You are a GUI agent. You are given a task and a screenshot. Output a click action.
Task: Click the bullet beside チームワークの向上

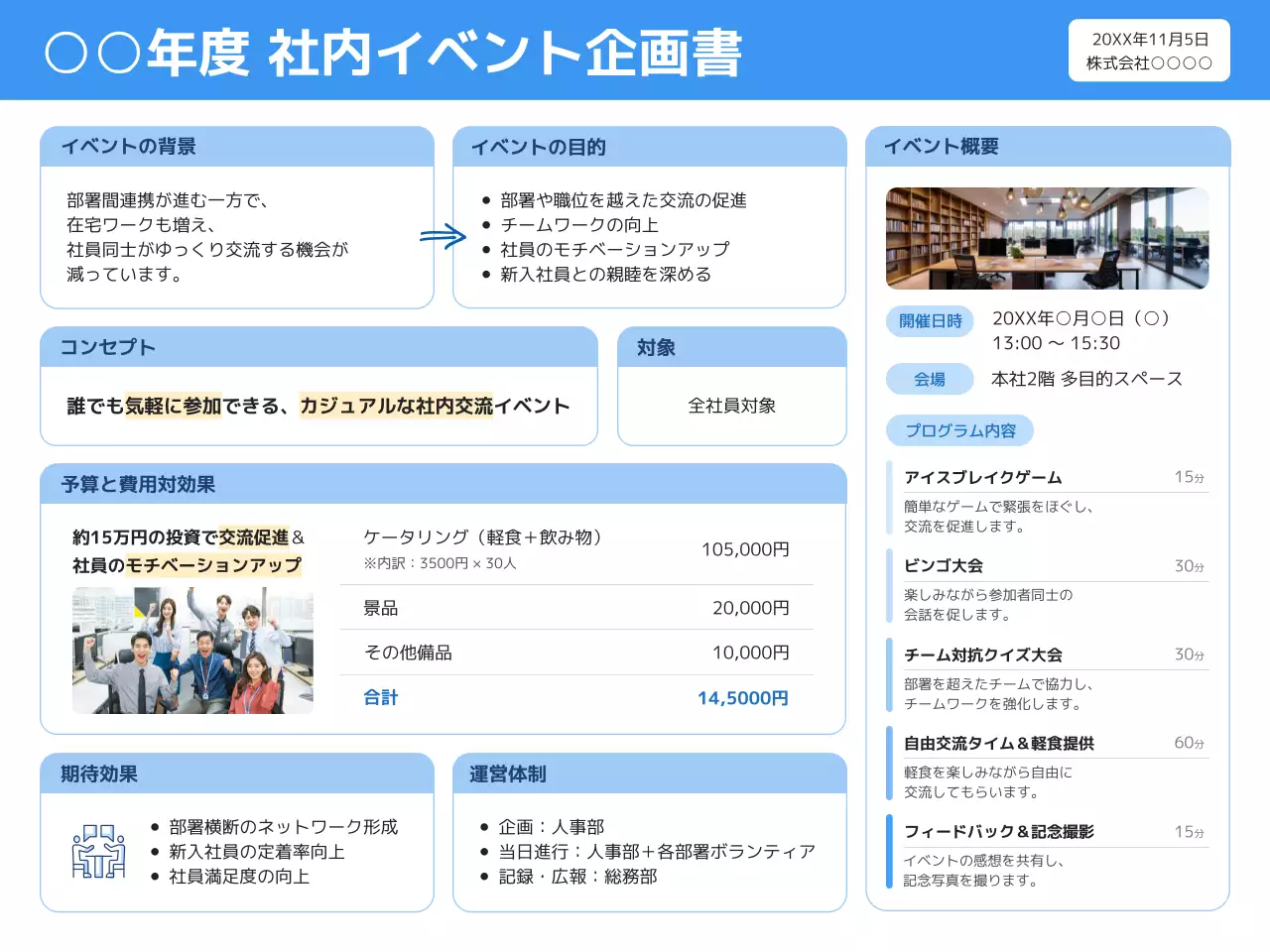(x=486, y=225)
